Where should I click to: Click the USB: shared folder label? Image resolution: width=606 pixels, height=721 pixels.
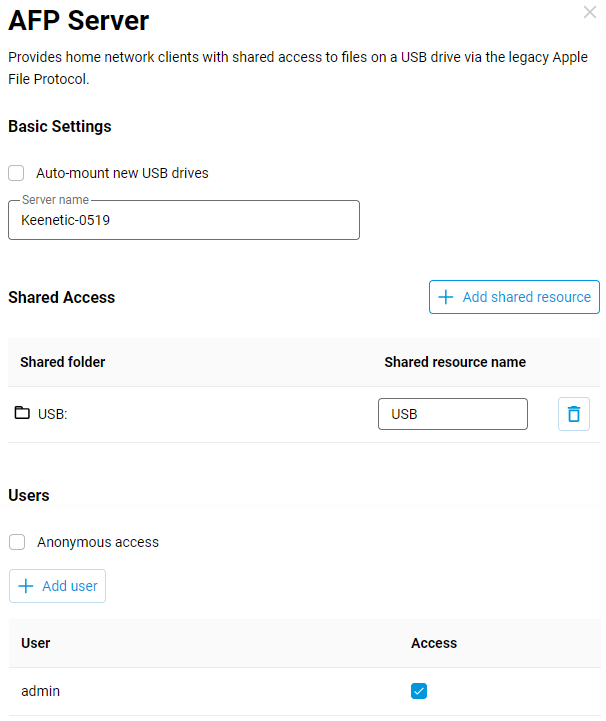[x=52, y=414]
